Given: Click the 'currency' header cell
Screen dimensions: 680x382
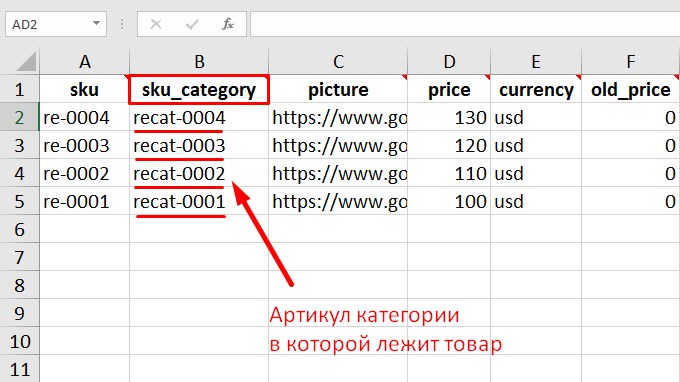Looking at the screenshot, I should tap(536, 90).
